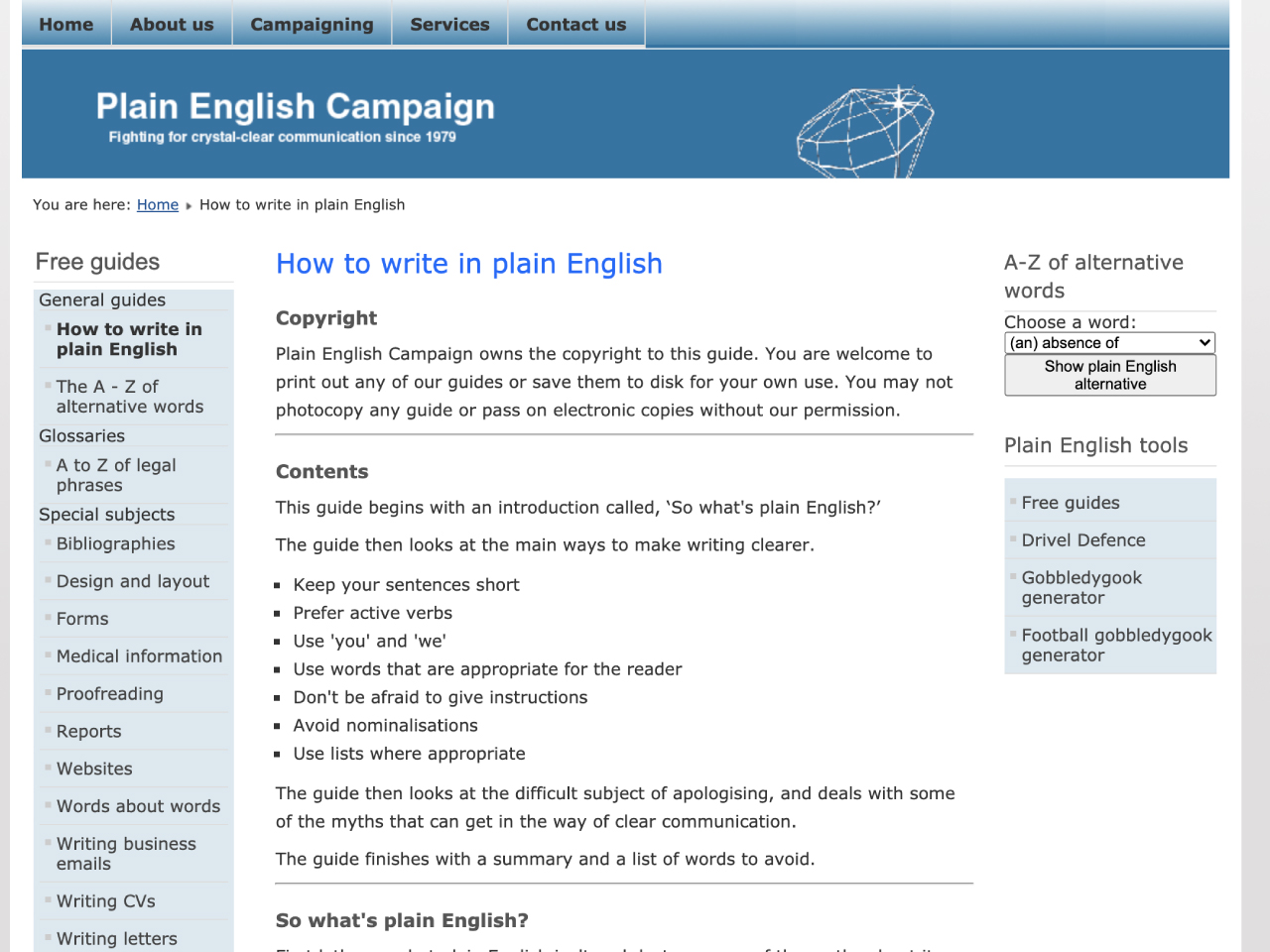
Task: Click the General guides section label
Action: coord(102,300)
